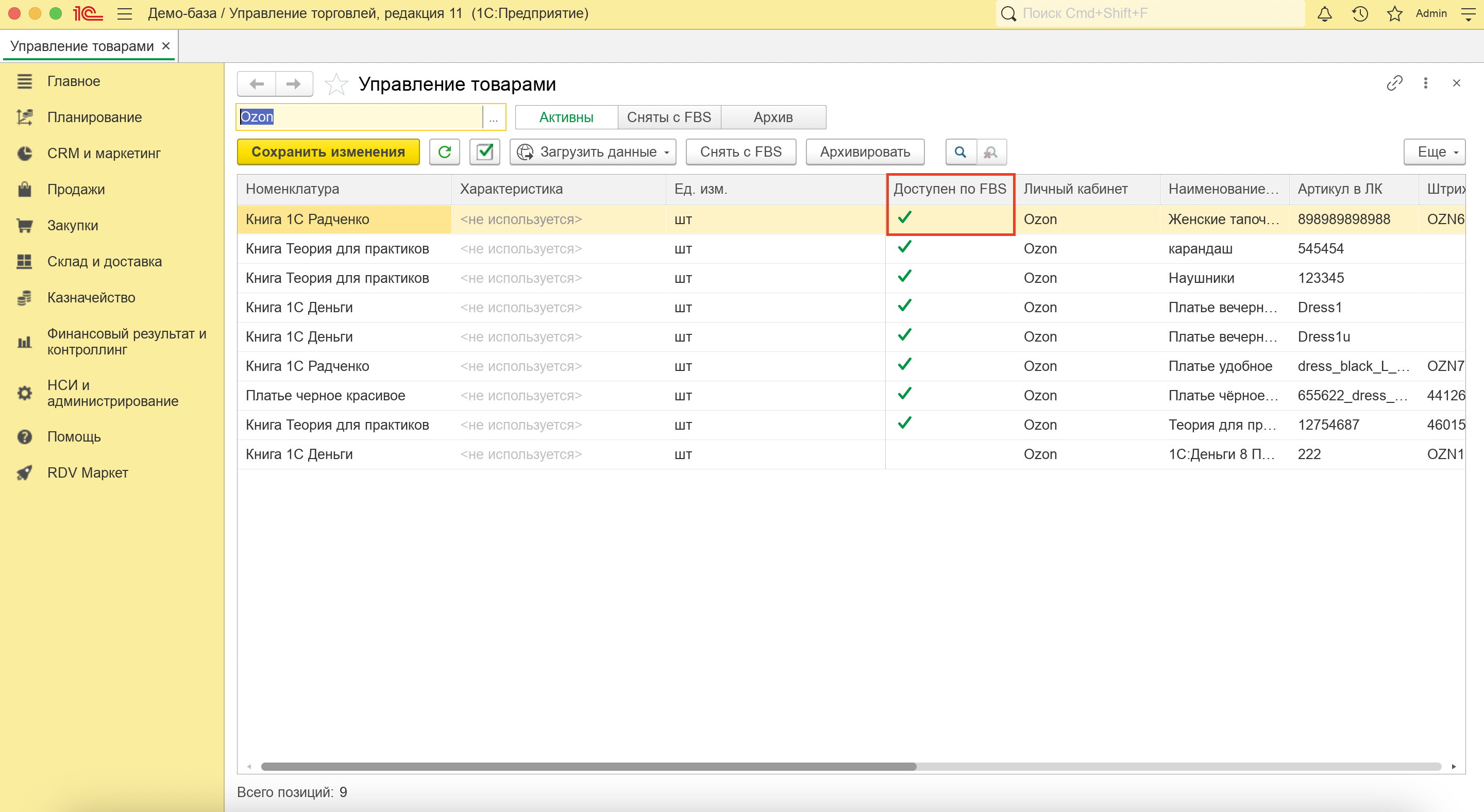Toggle the check-all checkbox button
The height and width of the screenshot is (812, 1484).
[484, 152]
